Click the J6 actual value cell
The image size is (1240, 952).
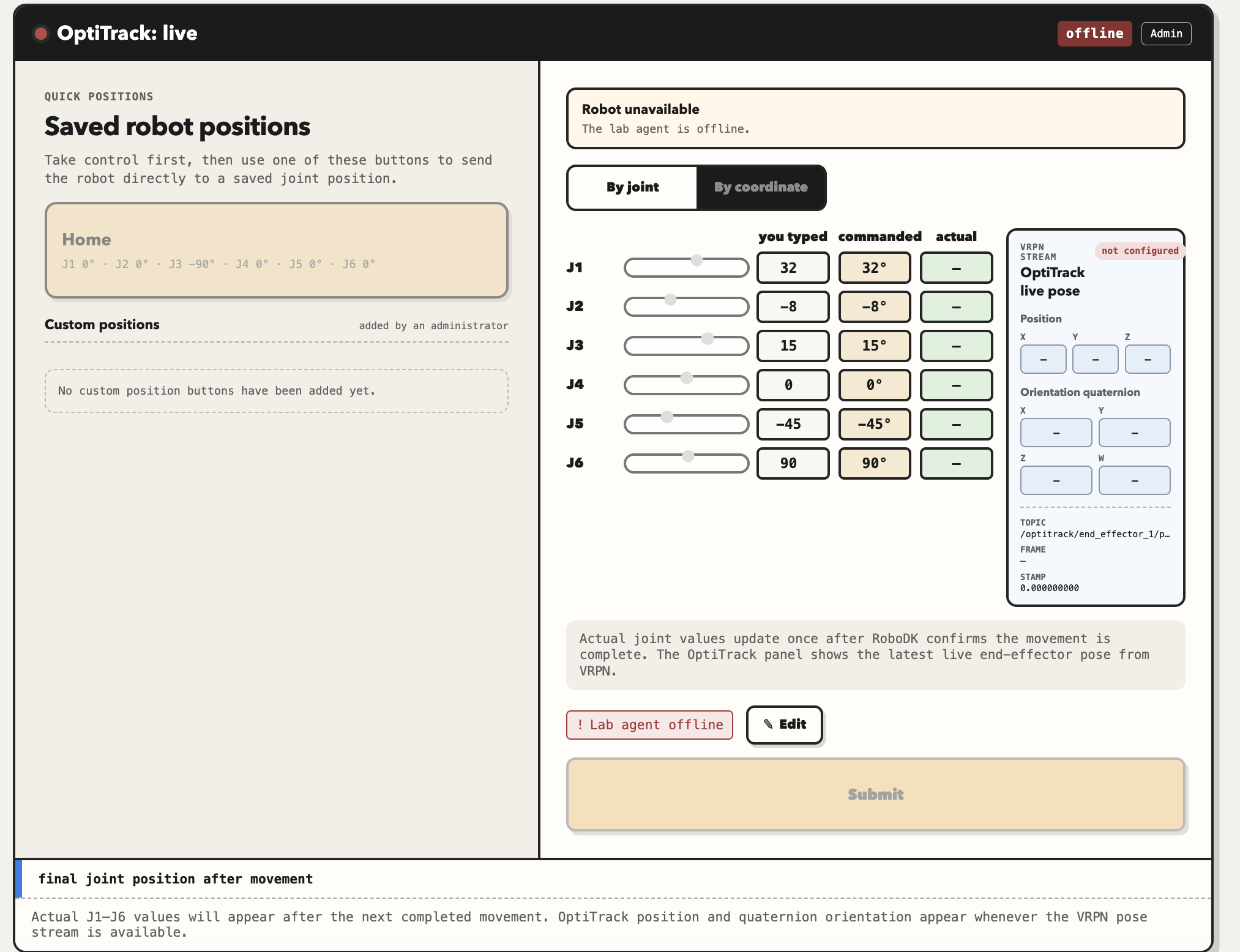click(956, 463)
